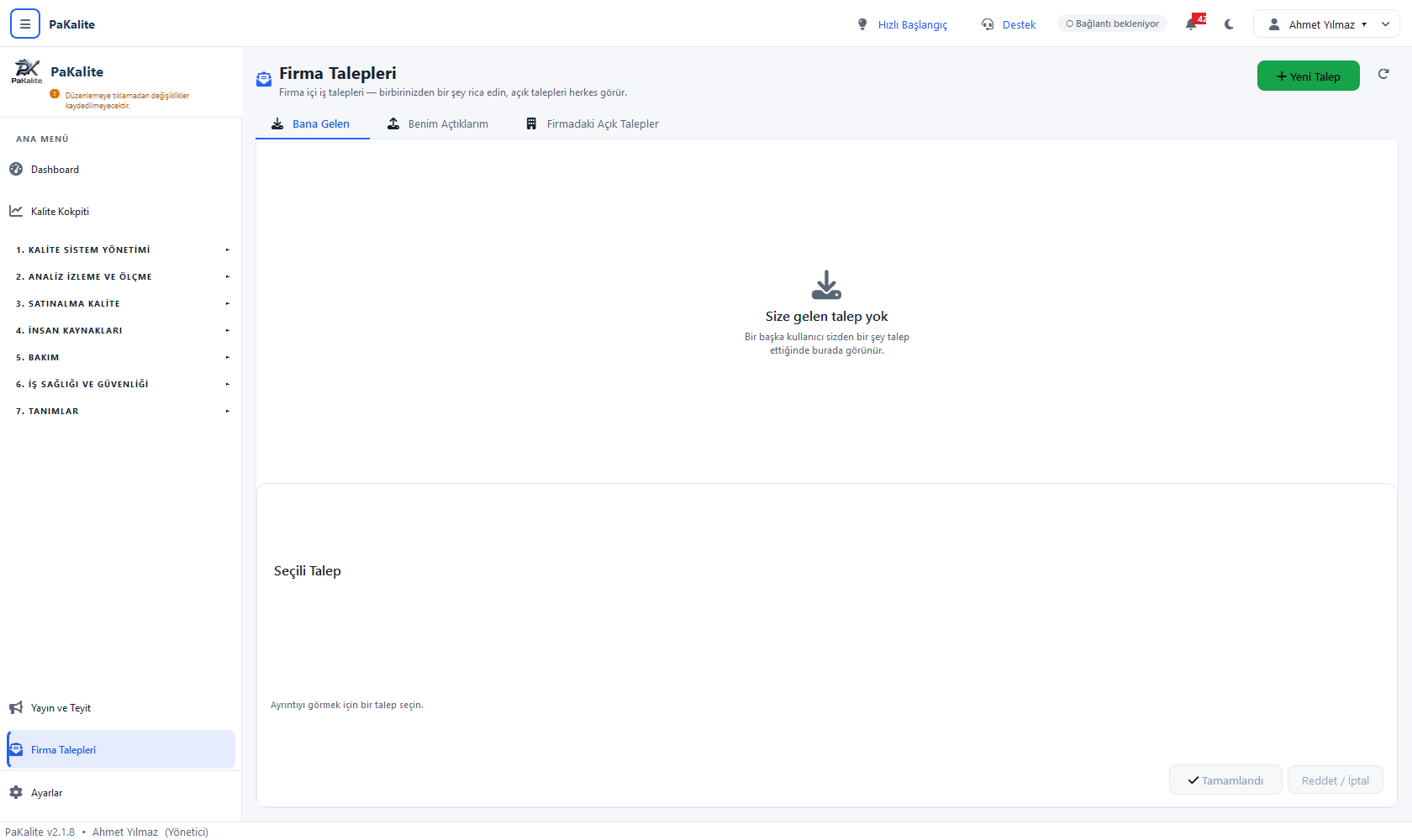Click the red 42 notification badge
The width and height of the screenshot is (1412, 840).
tap(1201, 18)
